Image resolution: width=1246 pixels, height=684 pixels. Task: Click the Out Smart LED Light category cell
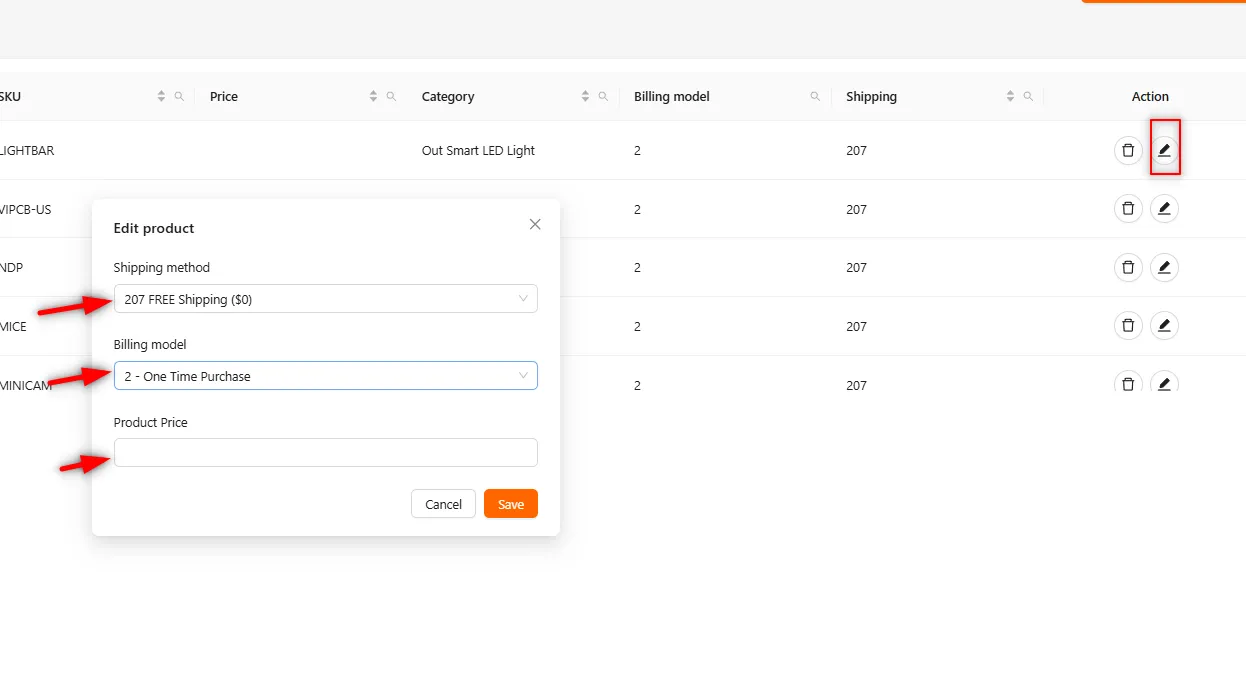click(x=478, y=150)
